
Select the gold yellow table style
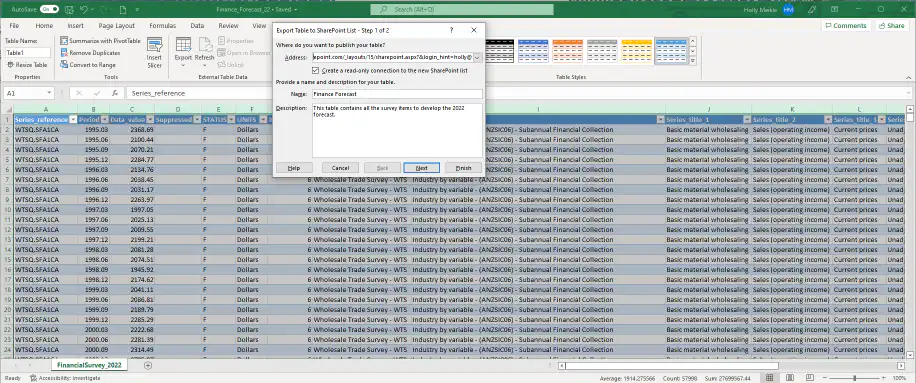636,51
